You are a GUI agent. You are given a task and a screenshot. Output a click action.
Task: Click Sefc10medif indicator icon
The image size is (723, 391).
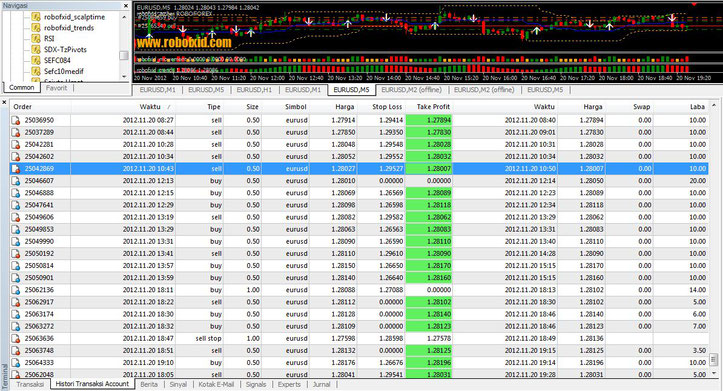[x=36, y=71]
